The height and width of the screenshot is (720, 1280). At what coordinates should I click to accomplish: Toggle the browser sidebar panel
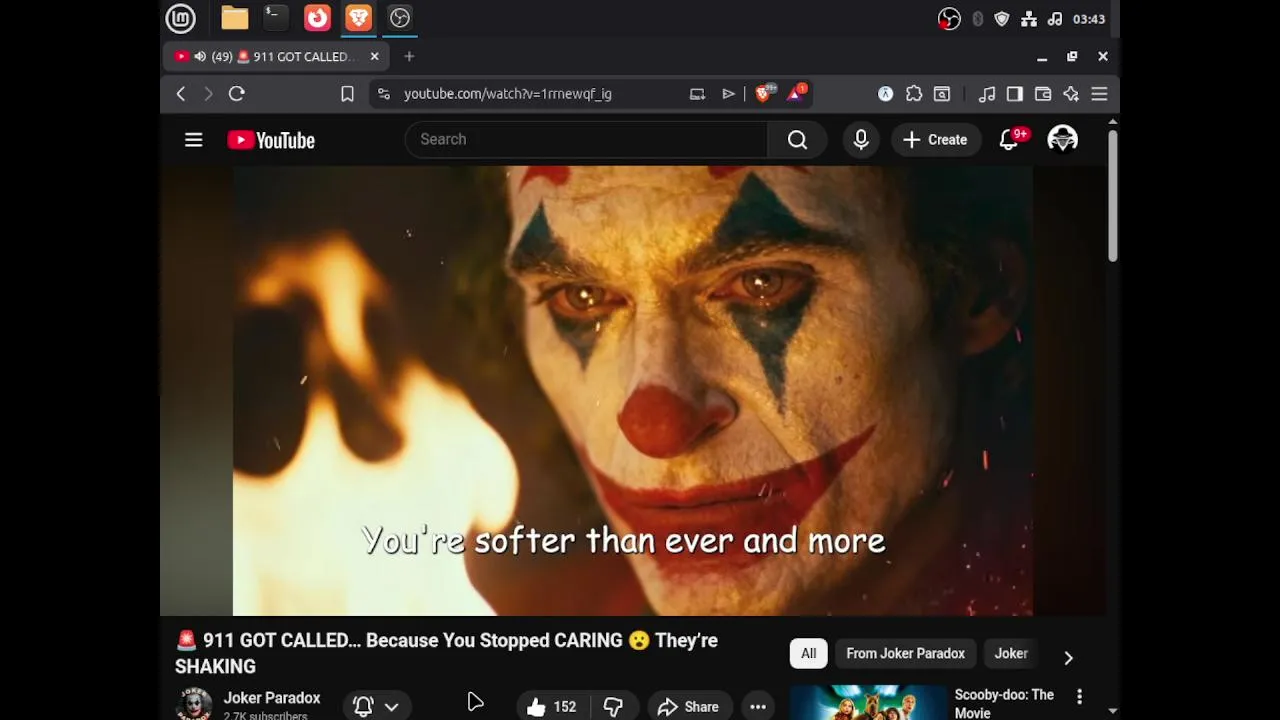1015,94
